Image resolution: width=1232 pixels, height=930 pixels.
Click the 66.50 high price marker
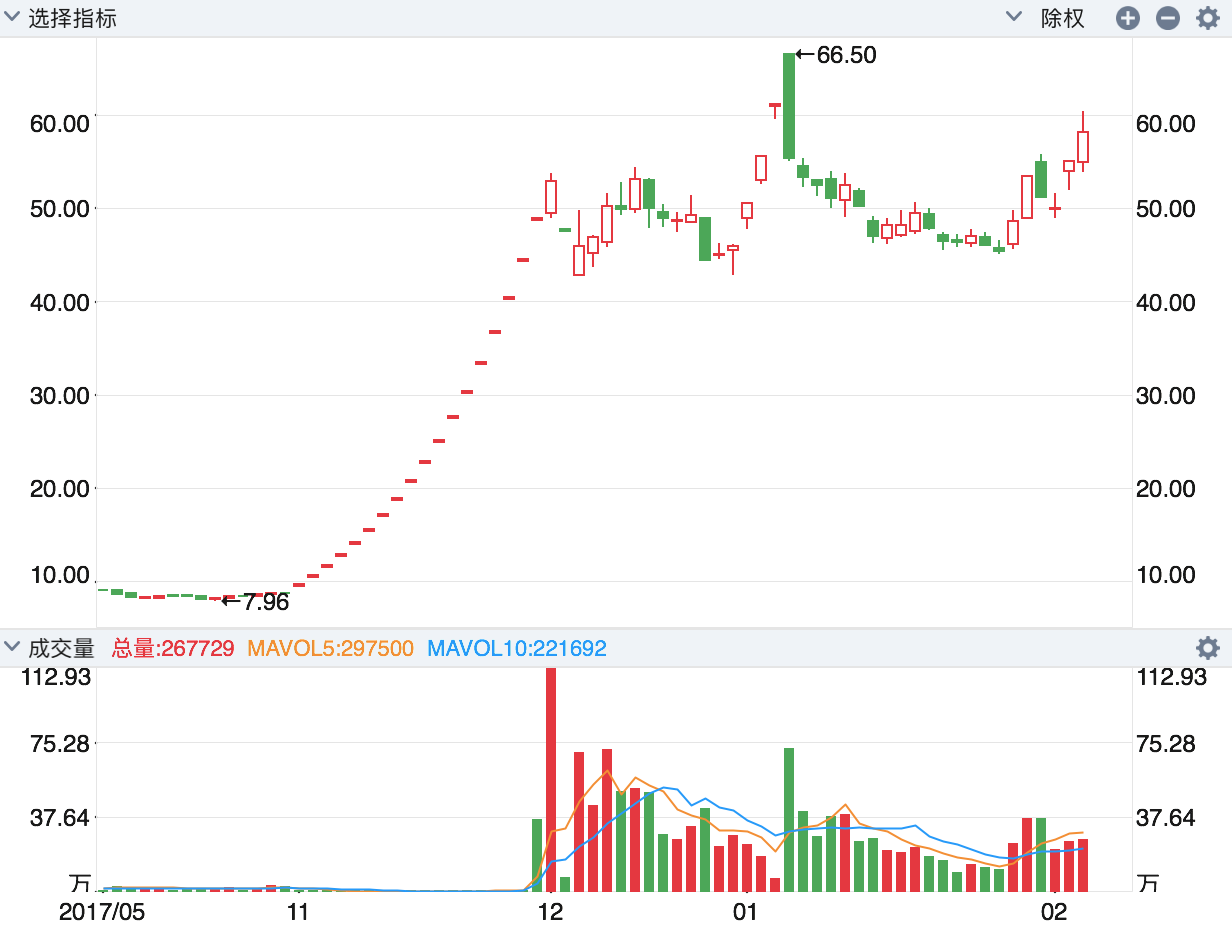tap(845, 55)
